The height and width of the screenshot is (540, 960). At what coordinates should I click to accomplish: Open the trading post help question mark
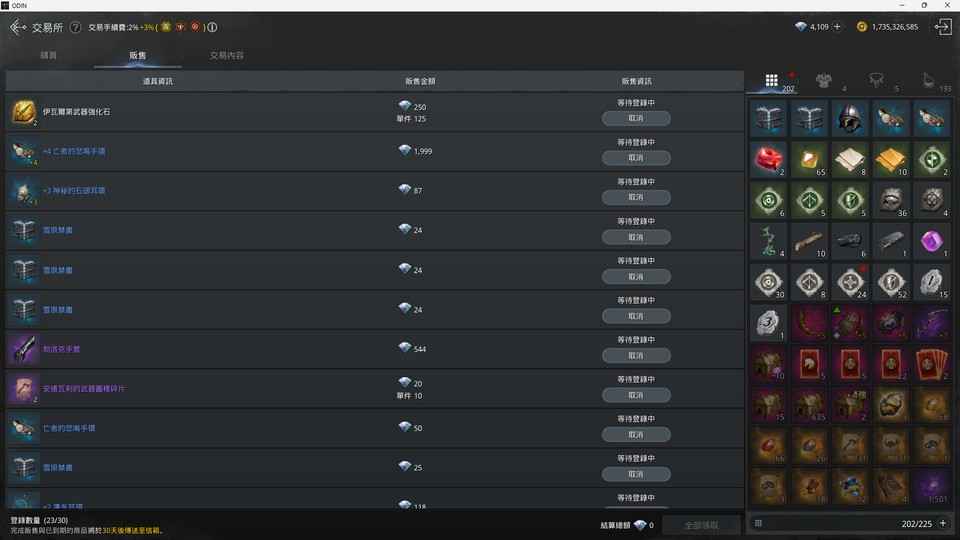(x=75, y=27)
